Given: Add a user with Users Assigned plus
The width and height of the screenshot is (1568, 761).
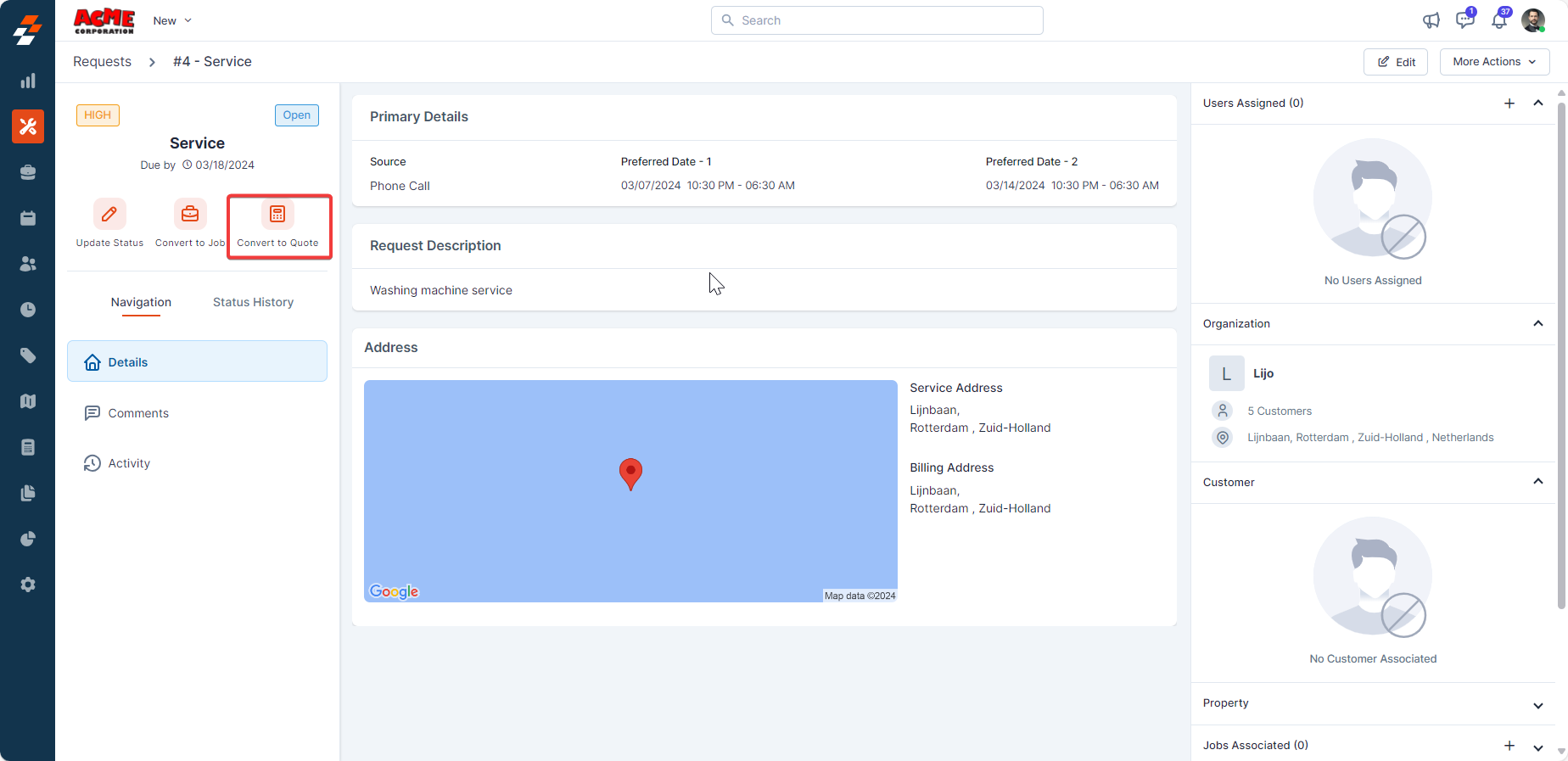Looking at the screenshot, I should tap(1509, 104).
